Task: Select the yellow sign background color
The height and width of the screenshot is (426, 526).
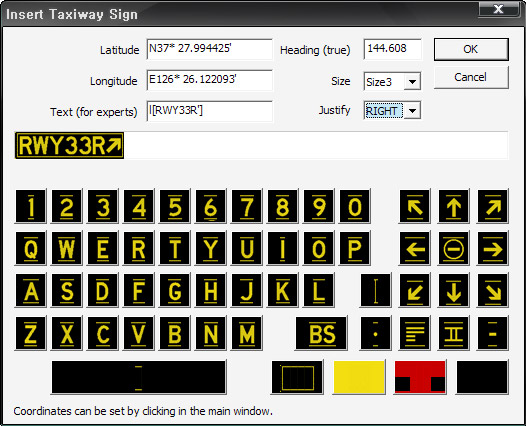Action: [359, 377]
